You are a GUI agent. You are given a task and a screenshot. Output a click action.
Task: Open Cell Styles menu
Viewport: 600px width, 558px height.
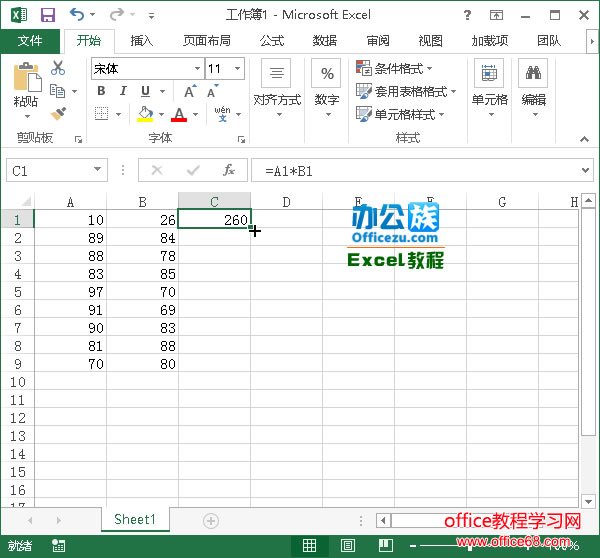(400, 114)
